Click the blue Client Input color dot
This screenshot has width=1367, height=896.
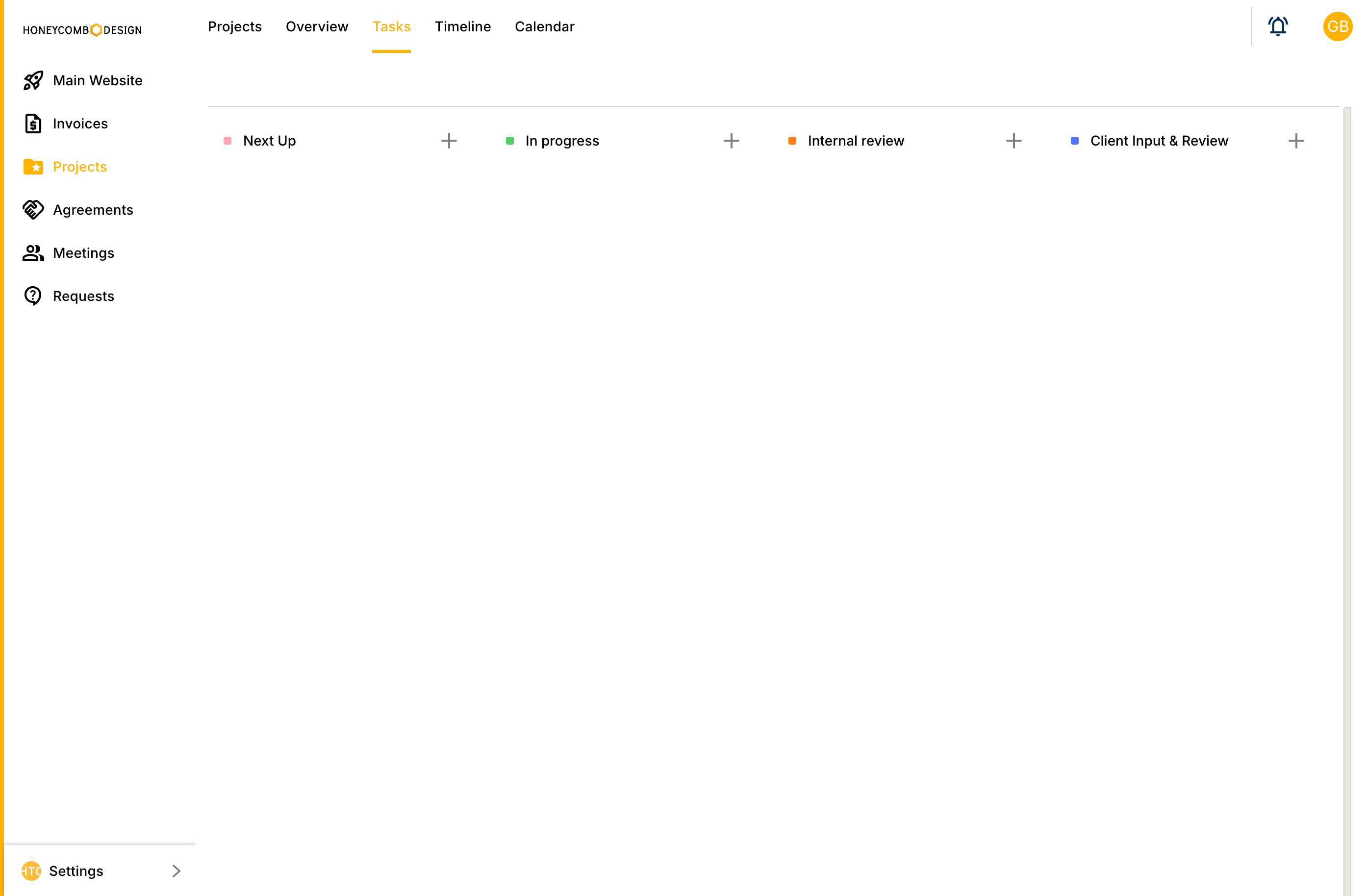[x=1074, y=141]
